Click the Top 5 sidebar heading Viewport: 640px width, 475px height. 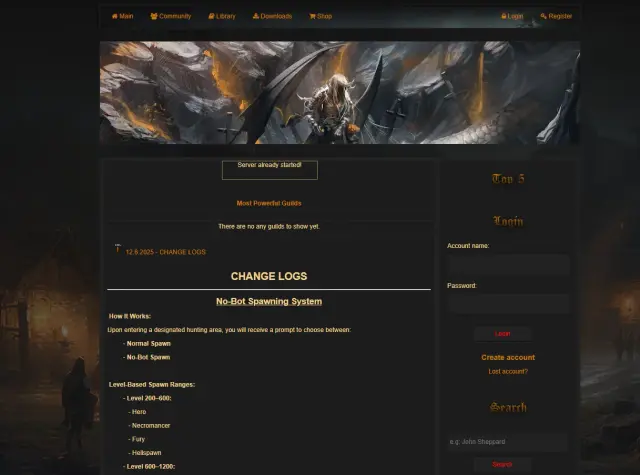pyautogui.click(x=508, y=179)
